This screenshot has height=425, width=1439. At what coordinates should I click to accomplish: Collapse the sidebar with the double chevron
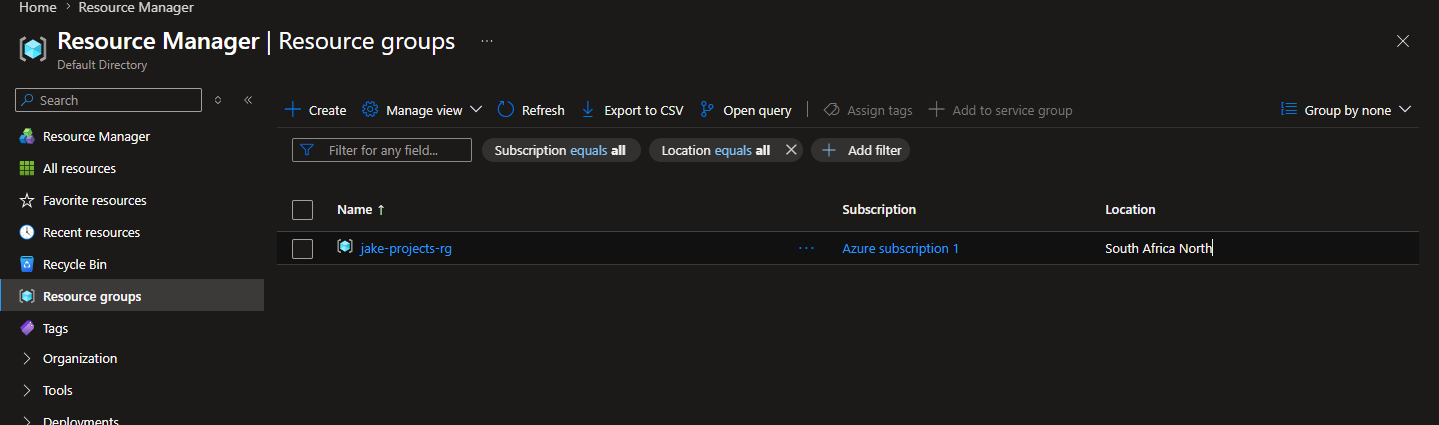248,100
